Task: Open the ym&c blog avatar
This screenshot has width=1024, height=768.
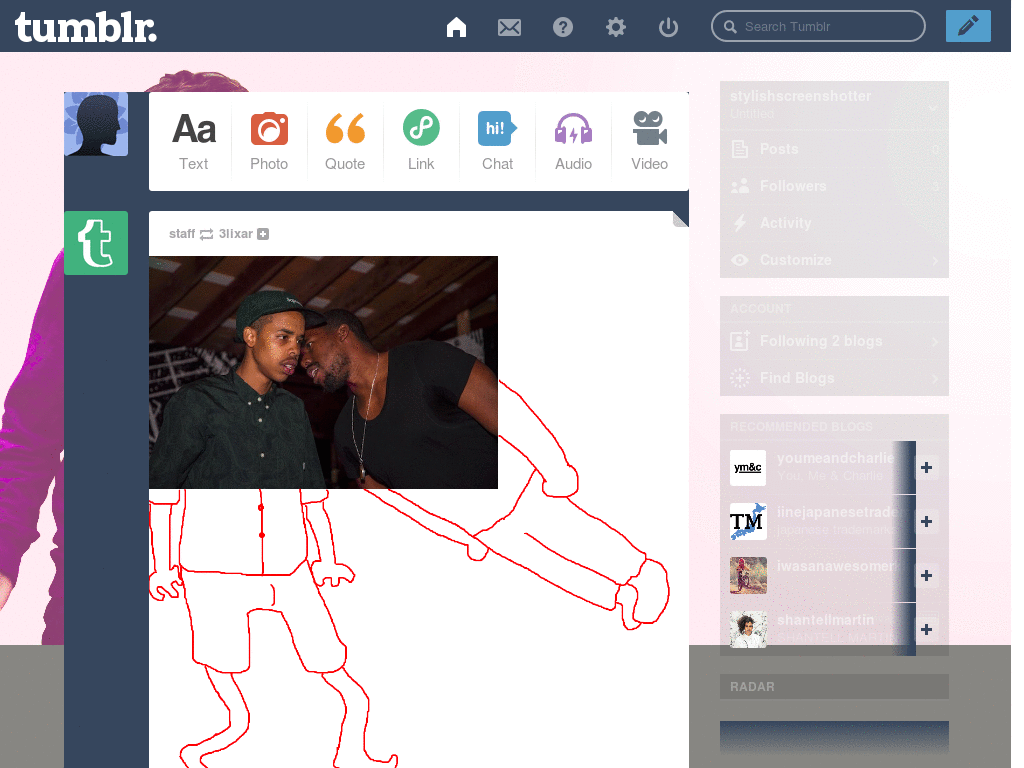Action: point(748,468)
